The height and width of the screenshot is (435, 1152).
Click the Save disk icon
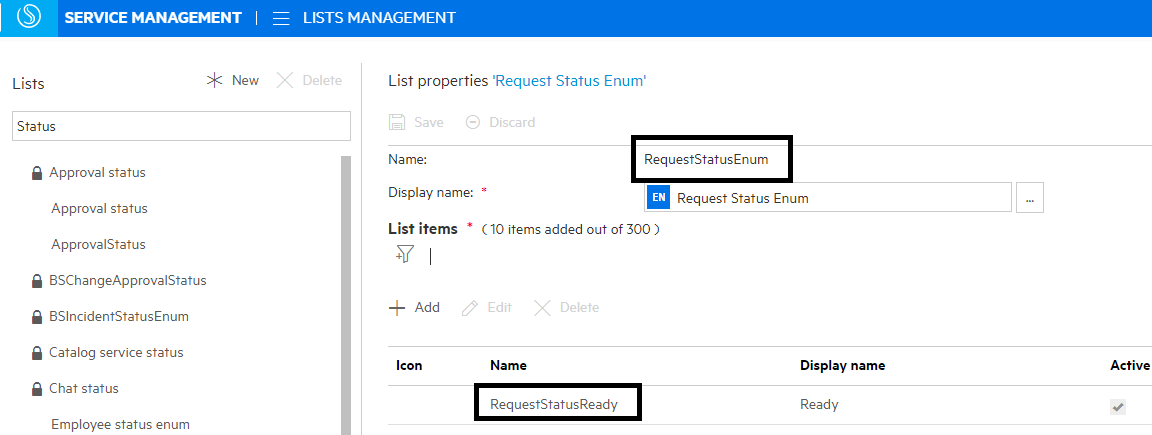tap(397, 122)
